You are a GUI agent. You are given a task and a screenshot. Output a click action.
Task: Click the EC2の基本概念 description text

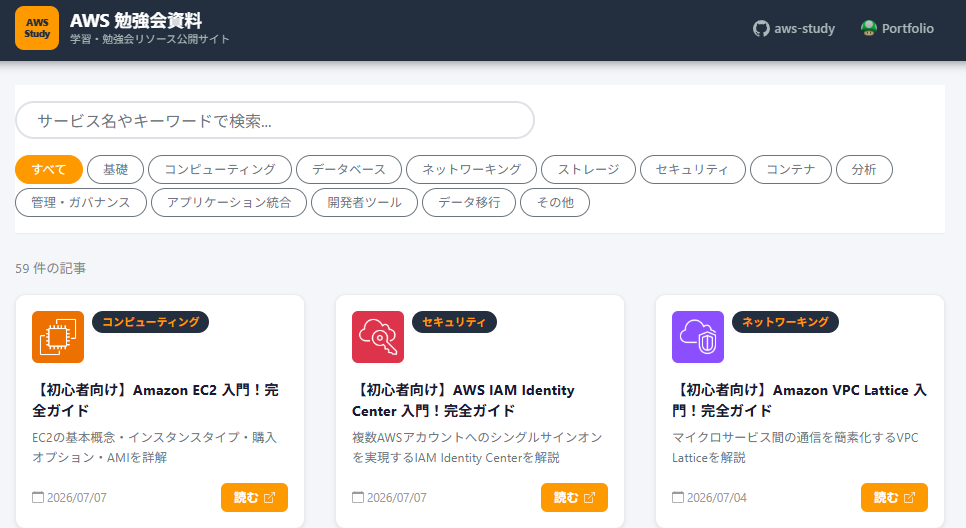[x=155, y=447]
